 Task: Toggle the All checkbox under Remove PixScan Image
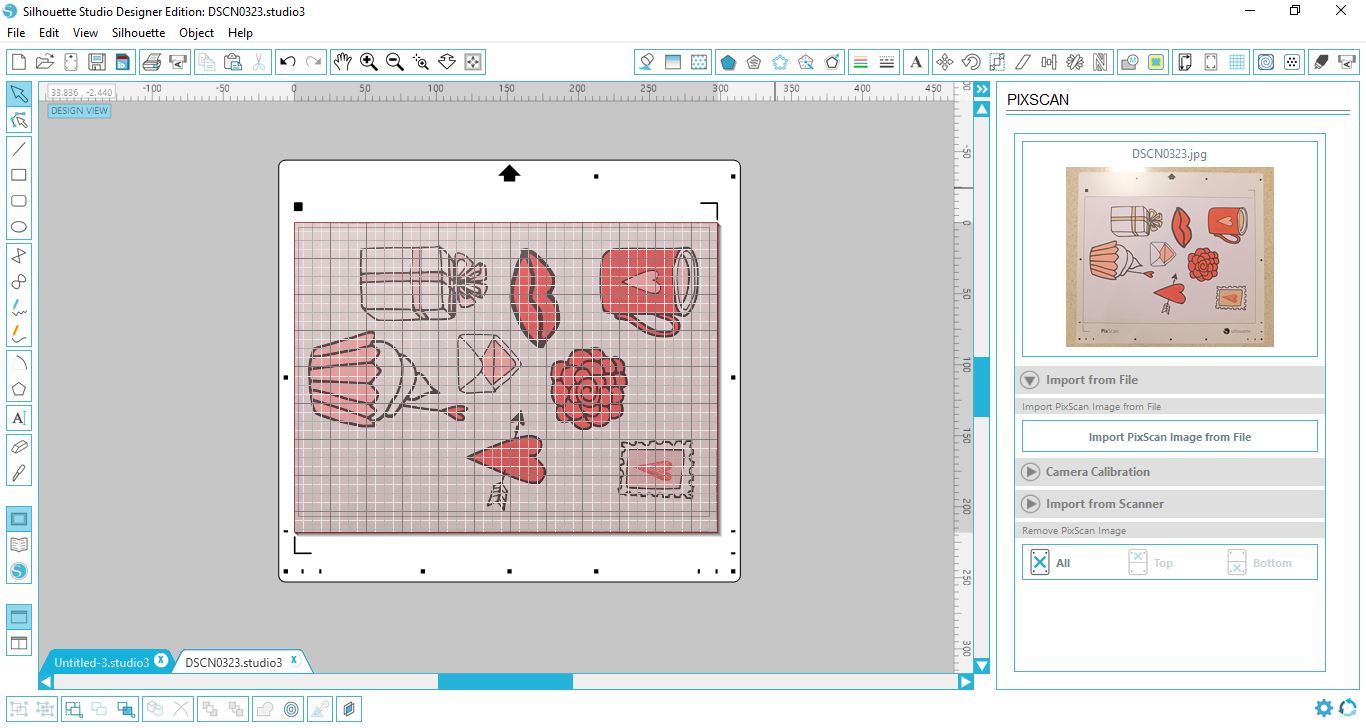click(x=1039, y=562)
